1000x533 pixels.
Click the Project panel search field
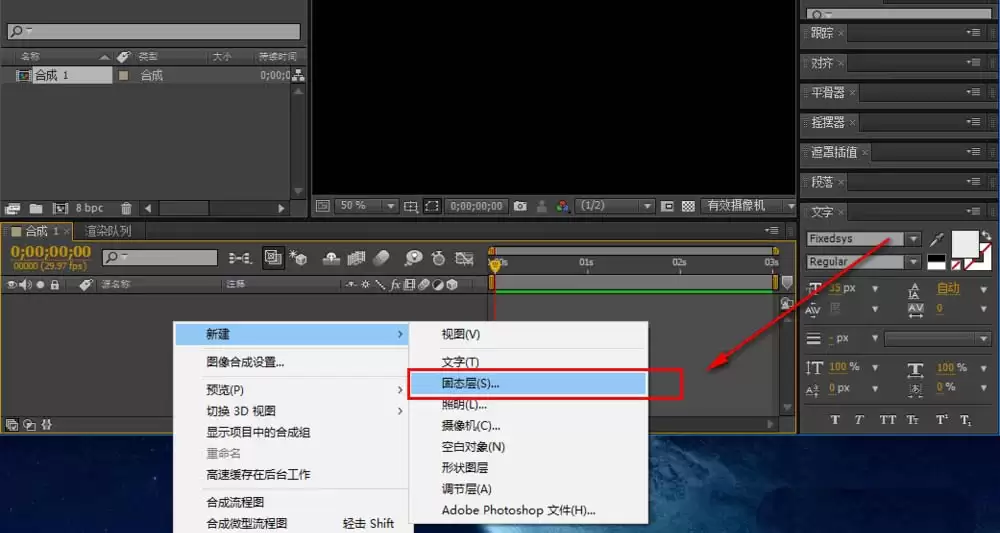pyautogui.click(x=154, y=31)
